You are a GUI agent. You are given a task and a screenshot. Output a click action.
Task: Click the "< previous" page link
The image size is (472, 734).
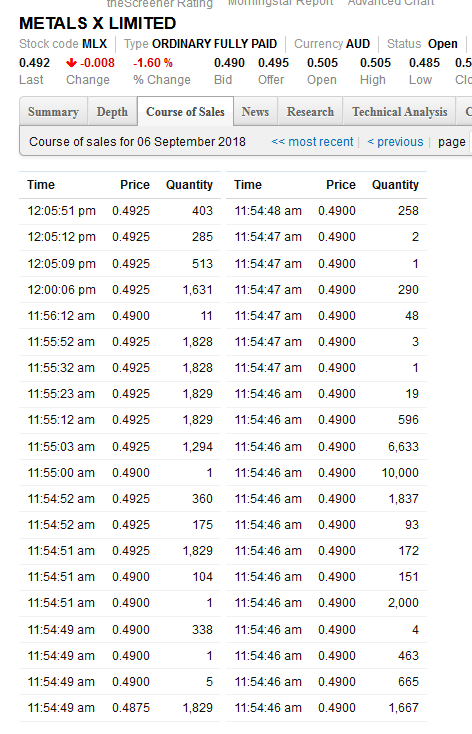[x=395, y=142]
